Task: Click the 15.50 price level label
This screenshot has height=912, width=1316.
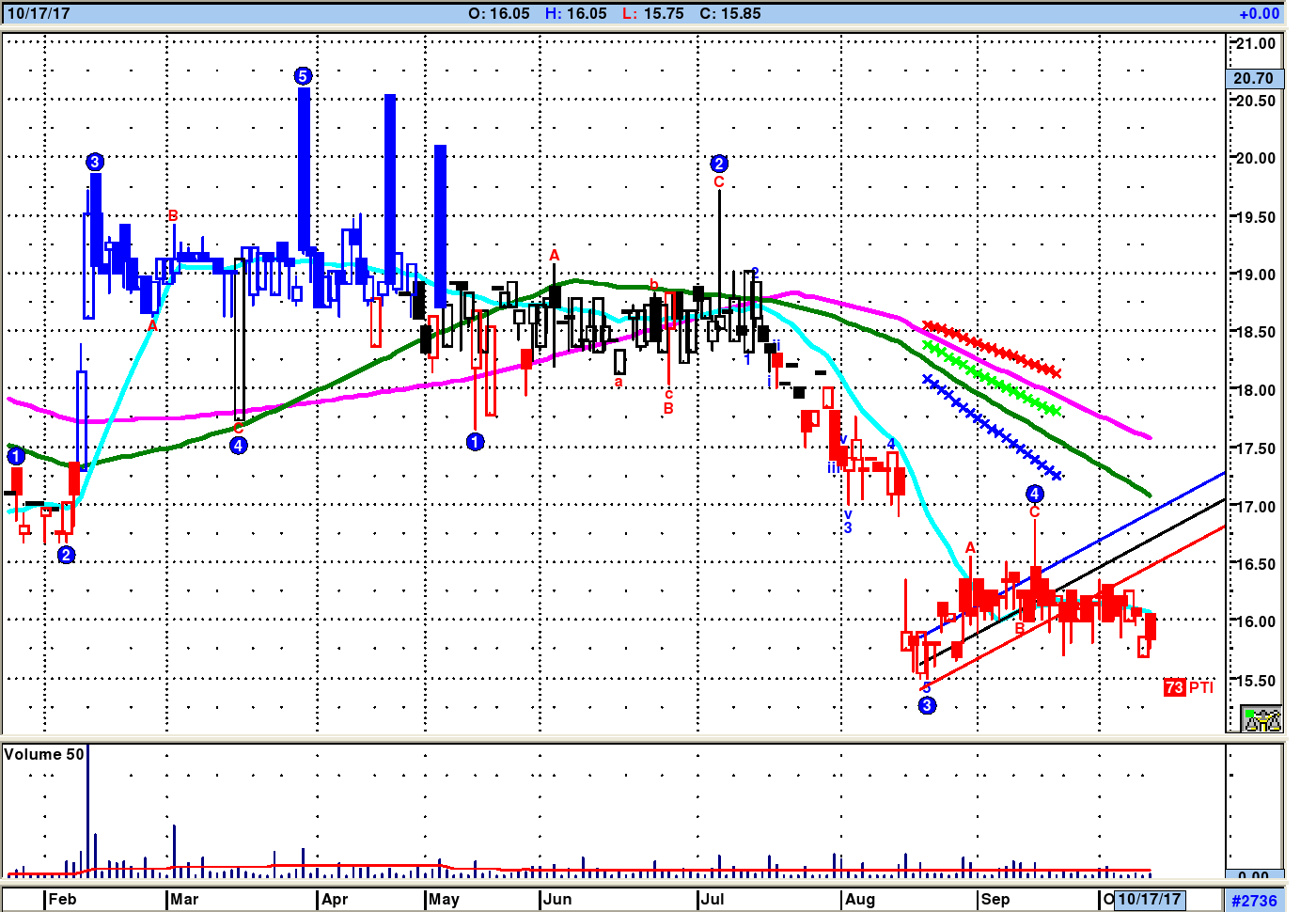Action: pyautogui.click(x=1256, y=681)
